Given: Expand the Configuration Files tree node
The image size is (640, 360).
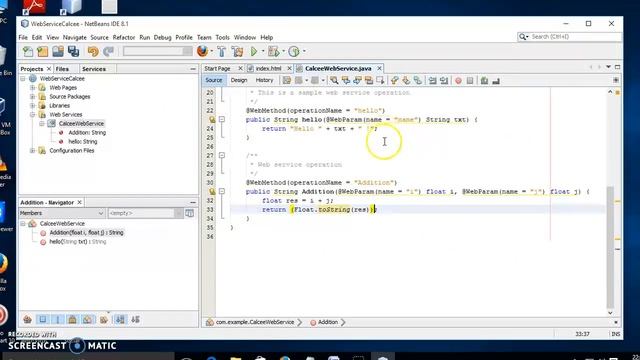Looking at the screenshot, I should click(33, 151).
